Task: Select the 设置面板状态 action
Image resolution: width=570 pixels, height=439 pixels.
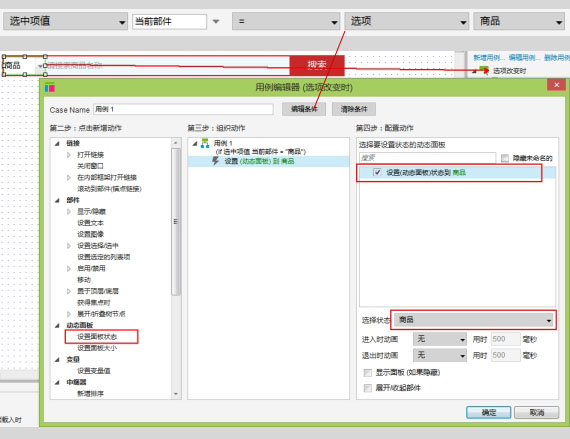Action: click(x=97, y=337)
